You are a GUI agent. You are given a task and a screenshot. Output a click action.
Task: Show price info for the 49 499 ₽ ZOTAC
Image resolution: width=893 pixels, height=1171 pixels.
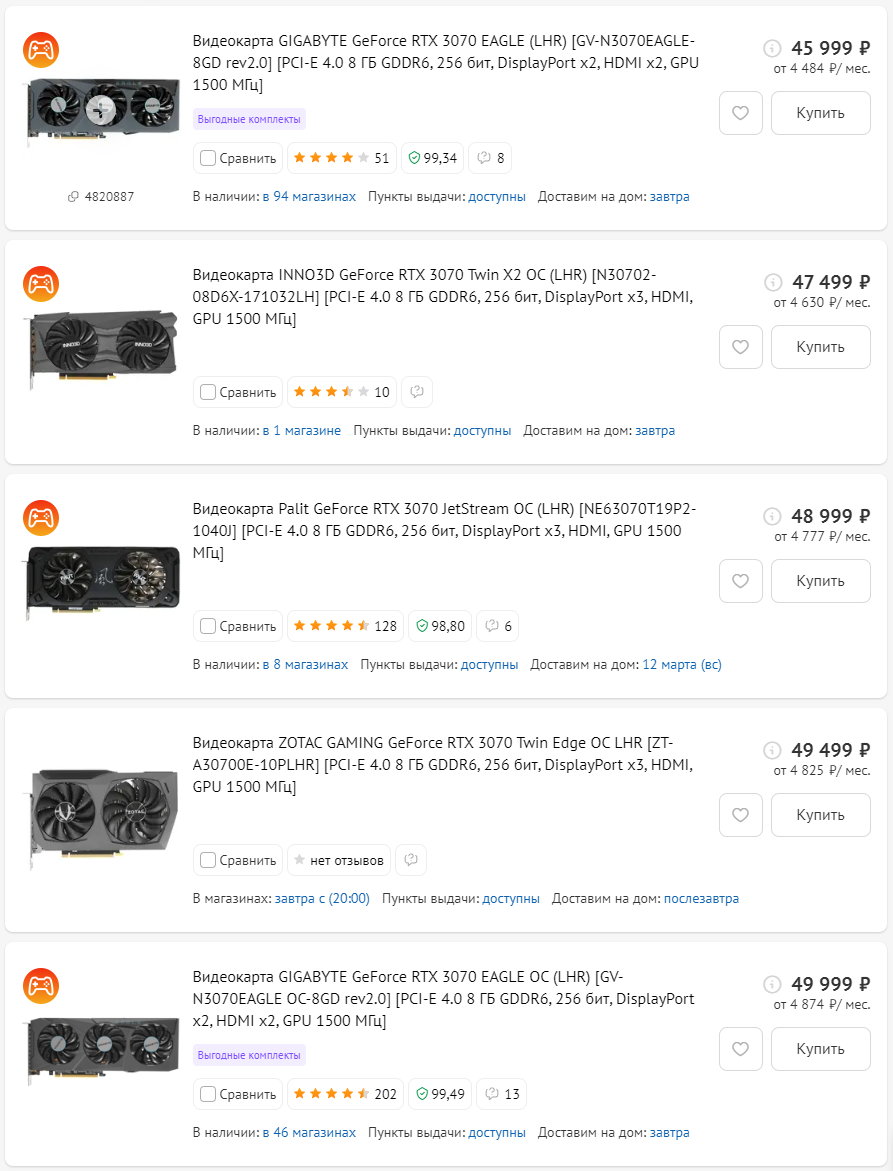pyautogui.click(x=772, y=750)
